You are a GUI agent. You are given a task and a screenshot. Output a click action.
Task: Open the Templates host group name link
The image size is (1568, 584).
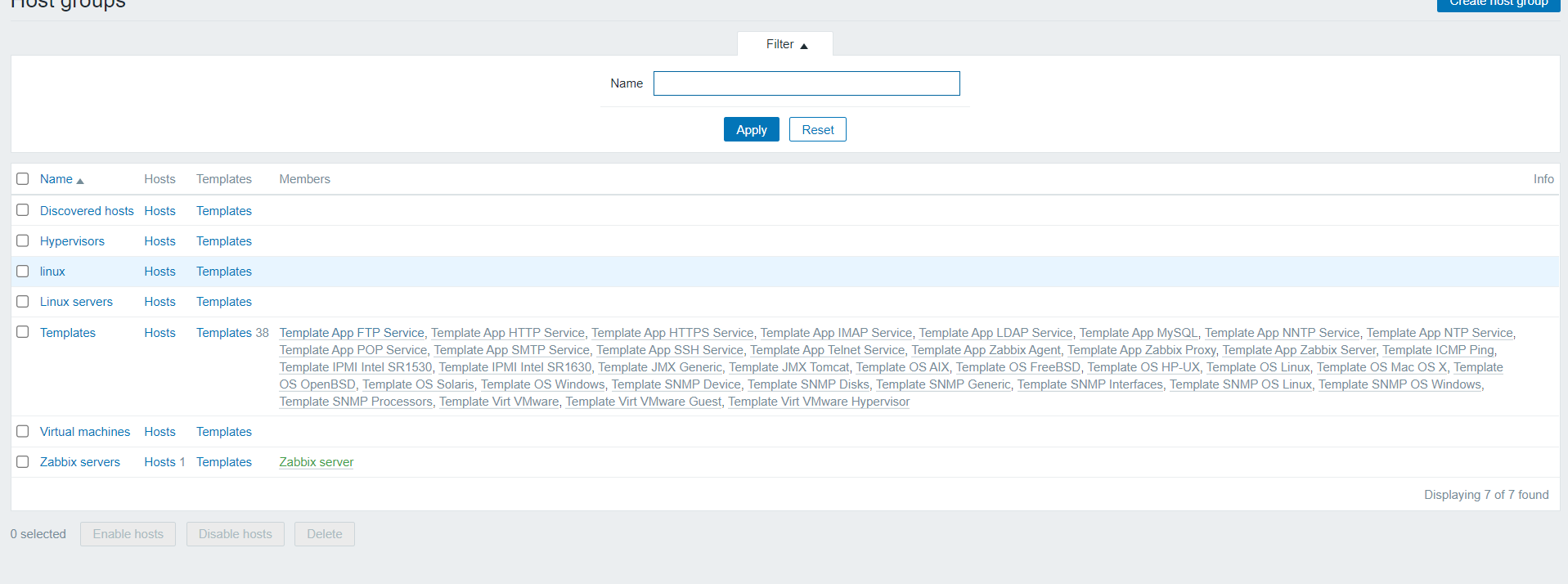[x=68, y=333]
